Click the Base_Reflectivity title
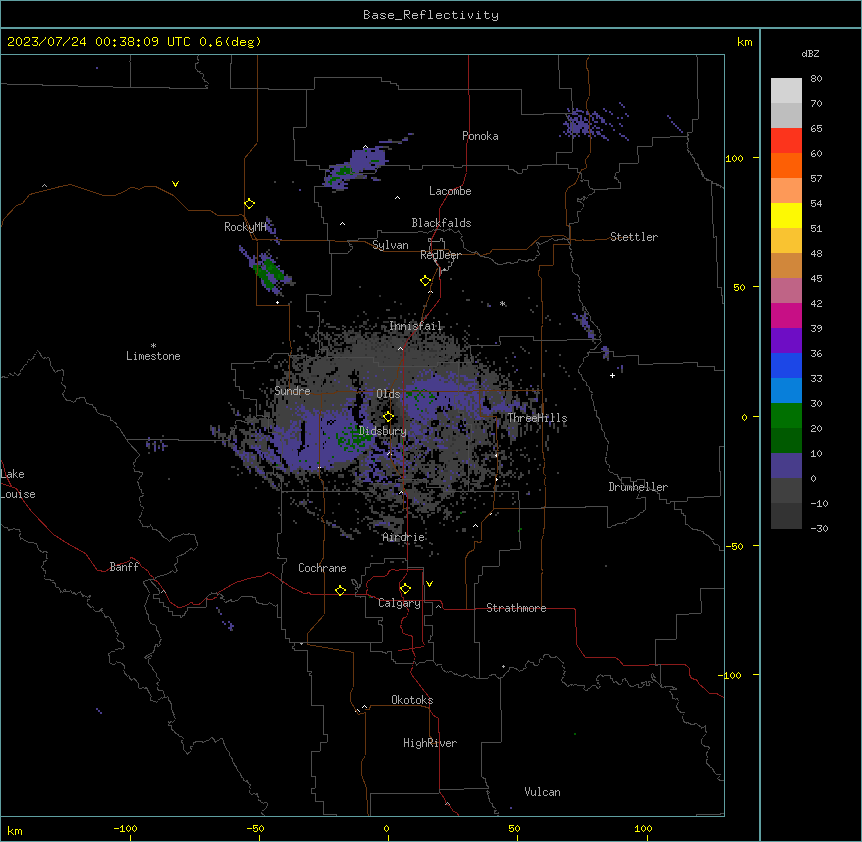The height and width of the screenshot is (842, 862). tap(431, 15)
